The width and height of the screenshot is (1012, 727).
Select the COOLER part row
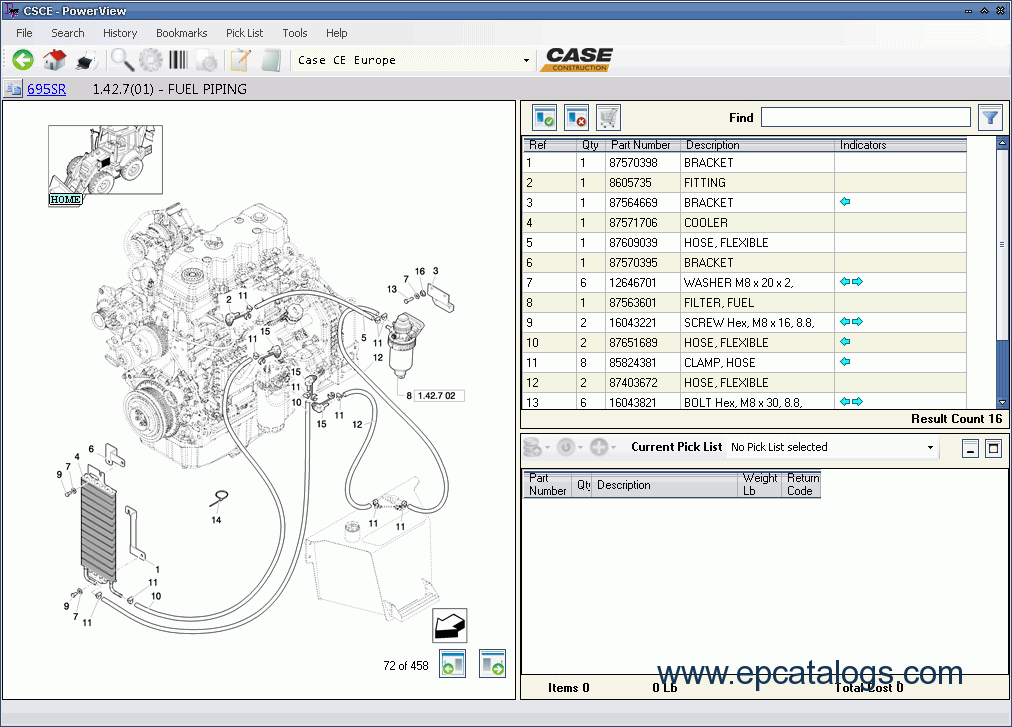point(744,222)
